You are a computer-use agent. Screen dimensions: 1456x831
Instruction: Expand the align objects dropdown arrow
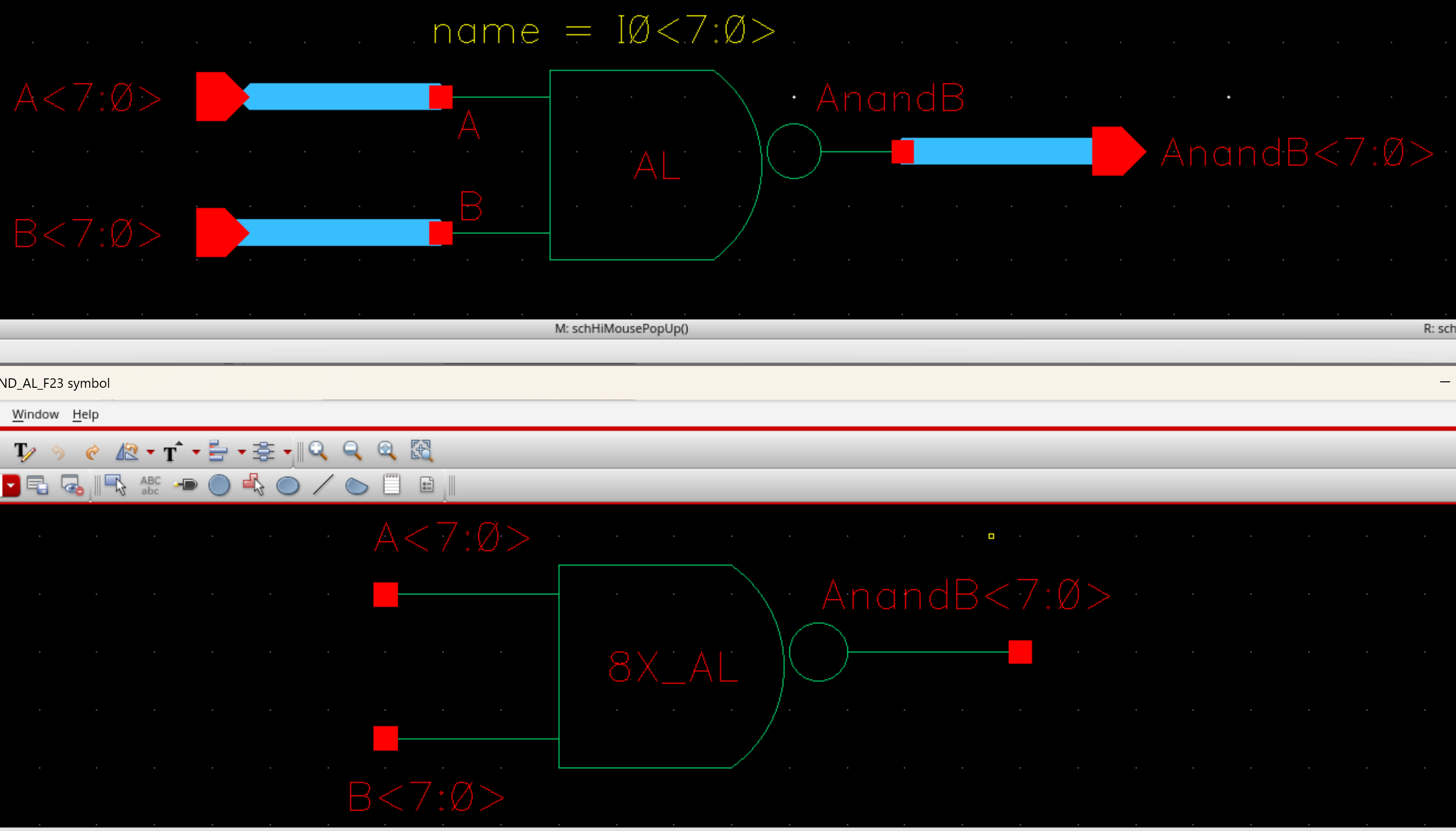(x=242, y=452)
